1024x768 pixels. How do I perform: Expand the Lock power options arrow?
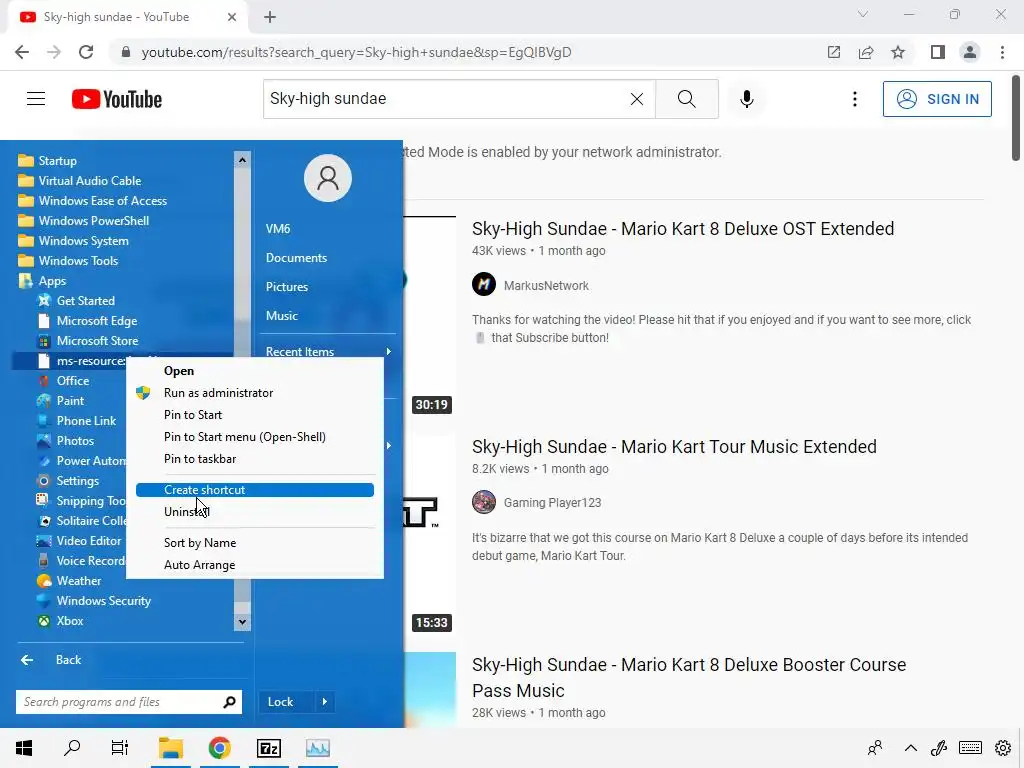coord(325,702)
